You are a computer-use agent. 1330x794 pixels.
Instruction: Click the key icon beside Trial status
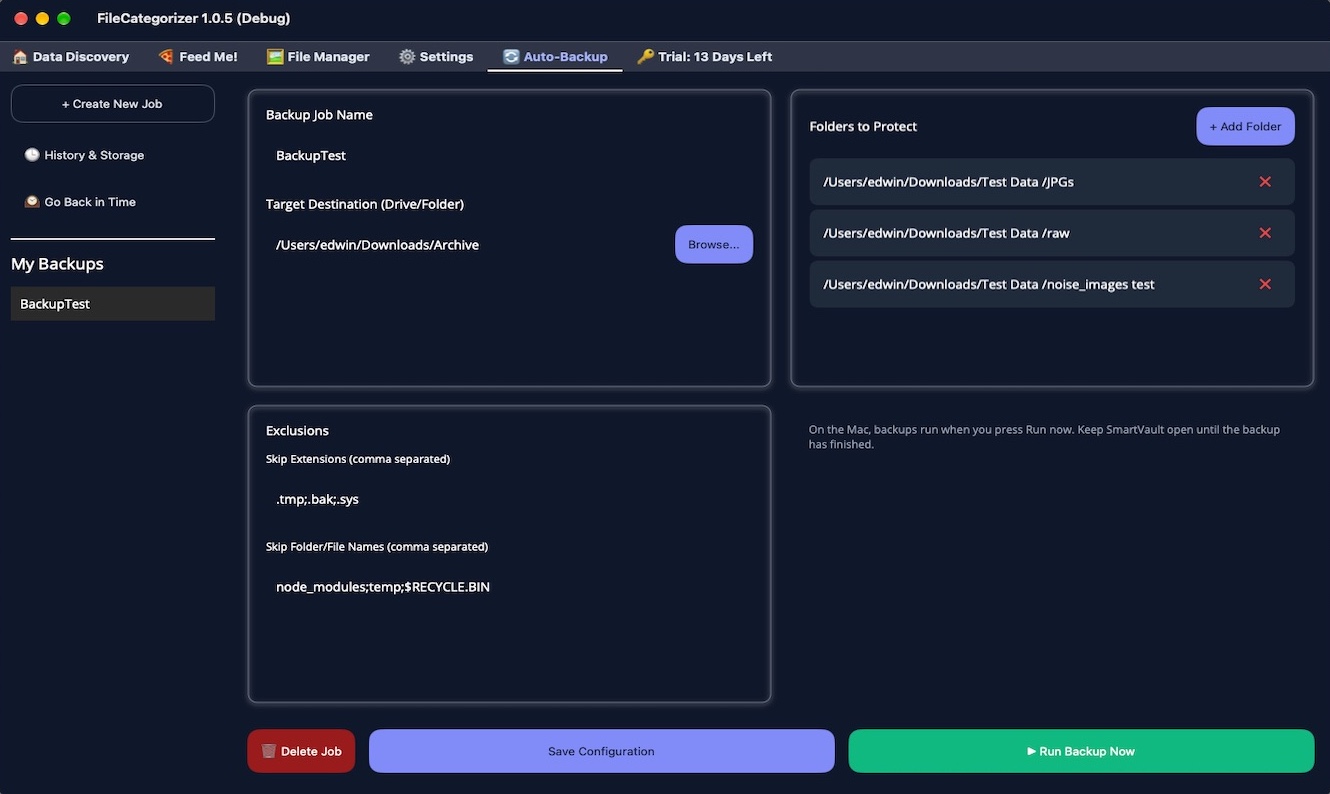click(x=646, y=57)
